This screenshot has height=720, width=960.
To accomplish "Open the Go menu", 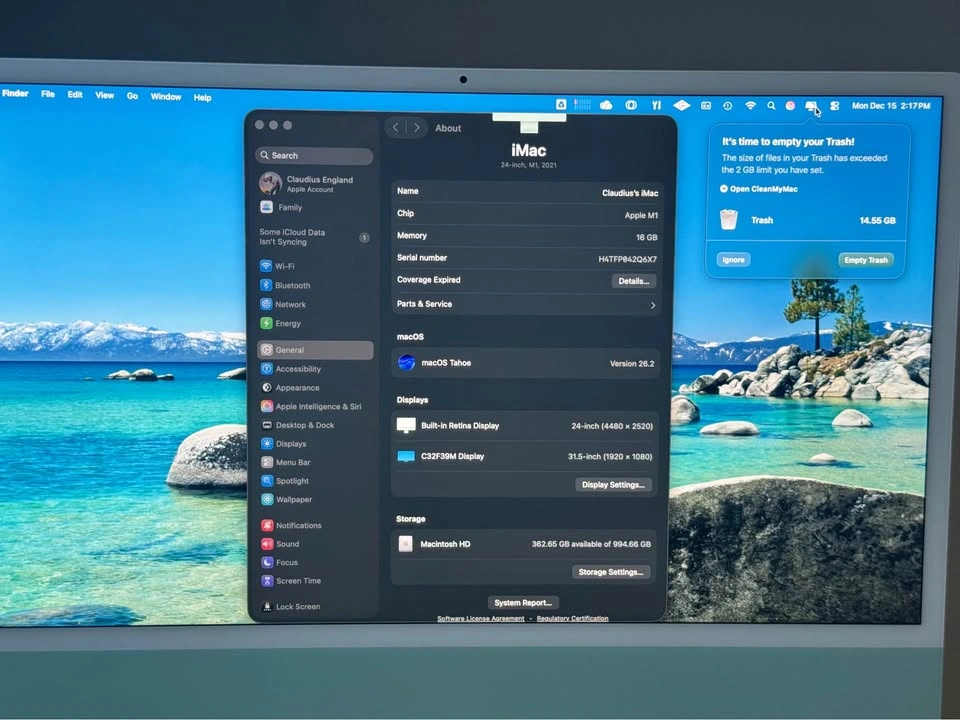I will pyautogui.click(x=132, y=96).
